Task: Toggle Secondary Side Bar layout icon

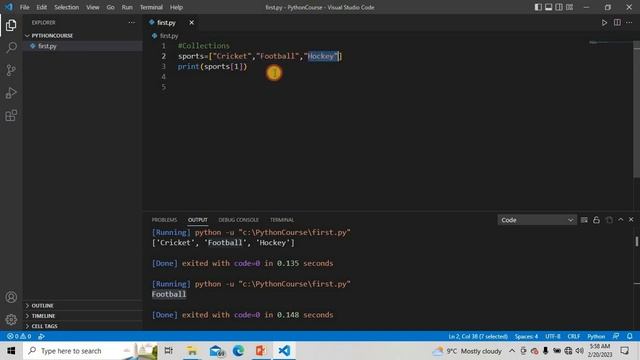Action: (559, 7)
